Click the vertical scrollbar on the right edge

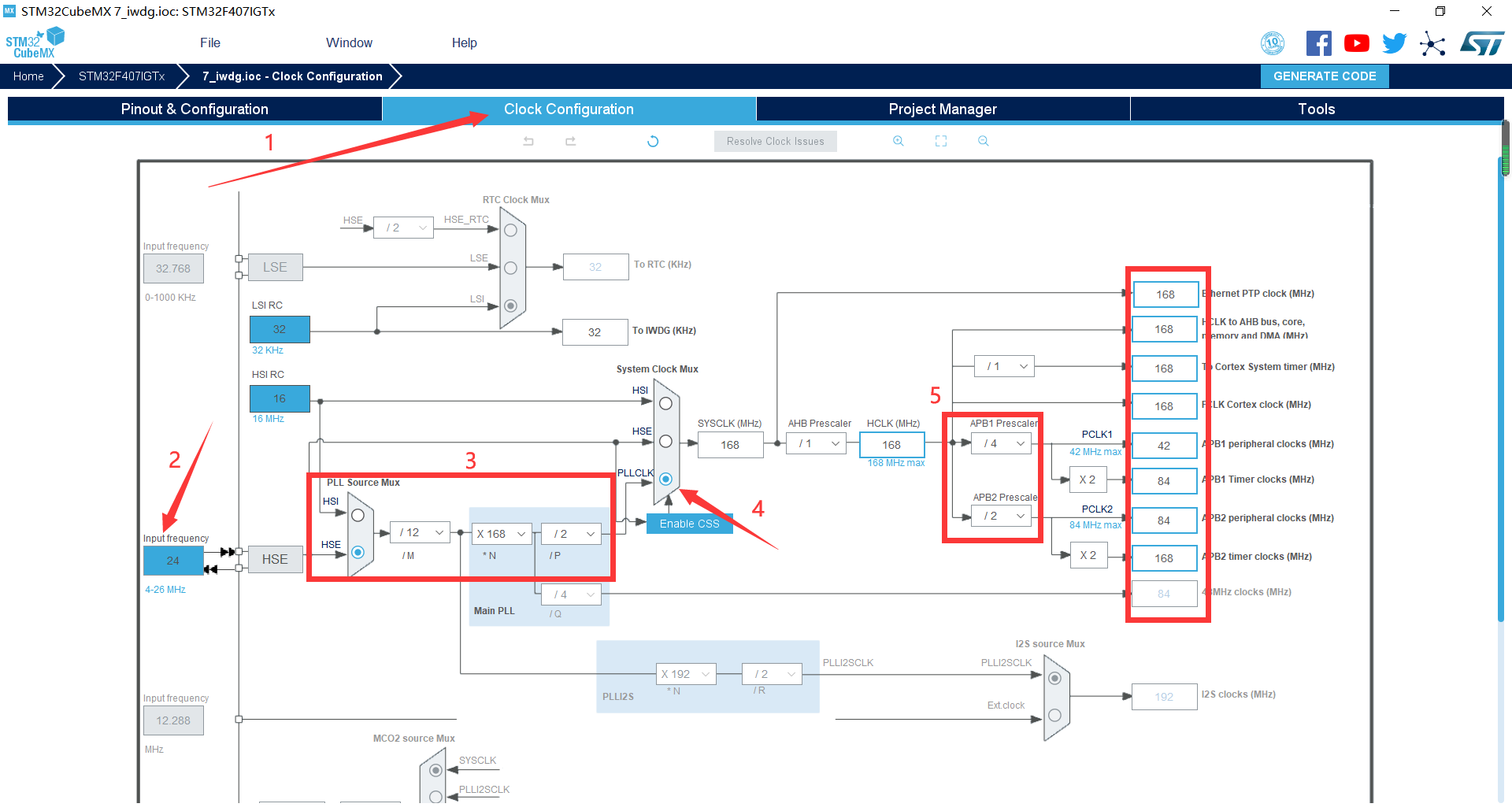pyautogui.click(x=1505, y=394)
